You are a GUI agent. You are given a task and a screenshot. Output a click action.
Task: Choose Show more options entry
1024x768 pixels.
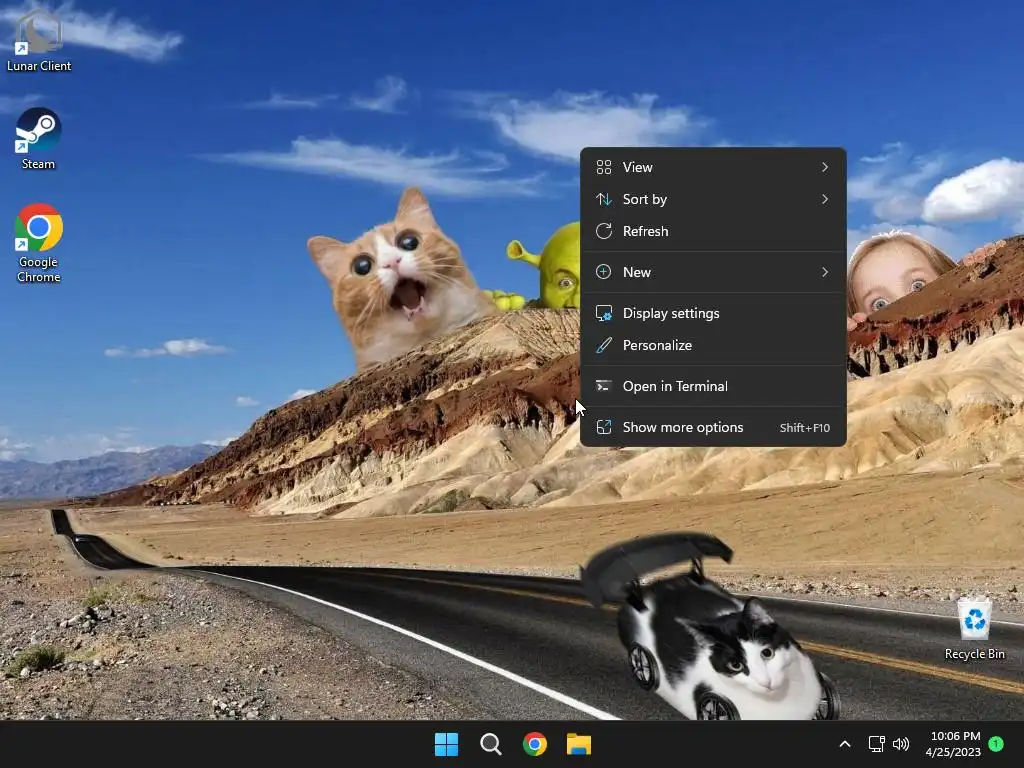713,428
